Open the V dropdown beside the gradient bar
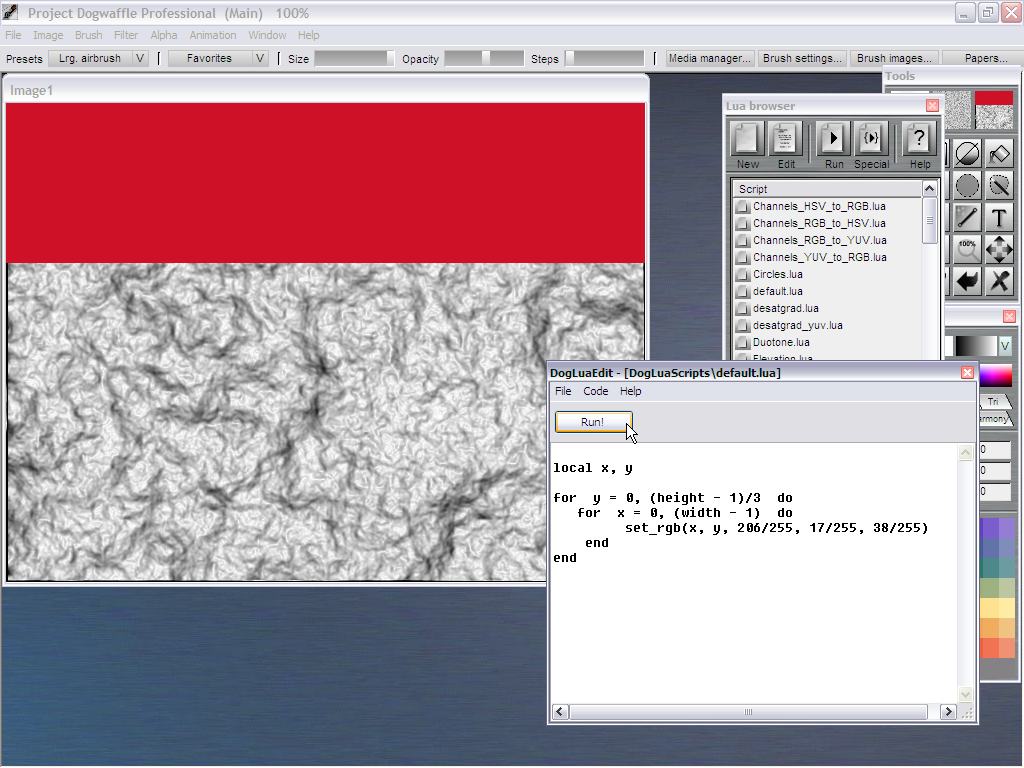 tap(1005, 345)
